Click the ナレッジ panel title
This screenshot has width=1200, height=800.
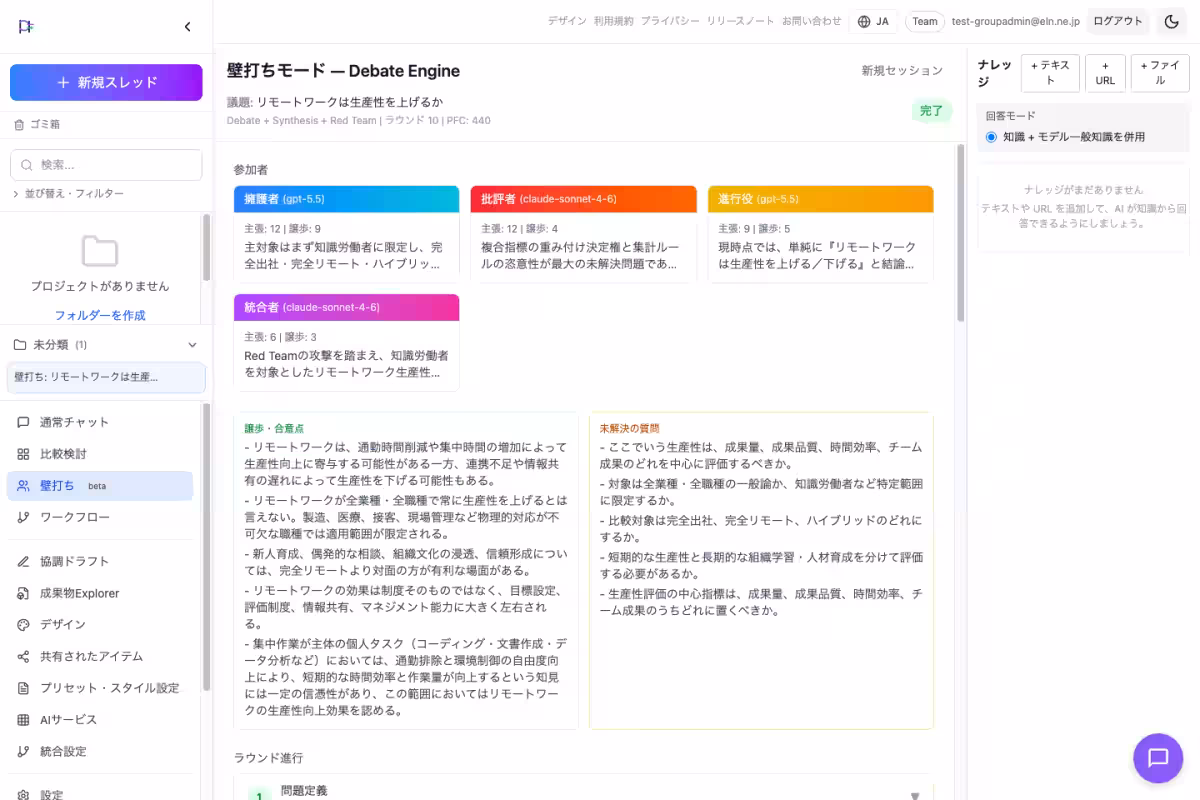coord(995,73)
